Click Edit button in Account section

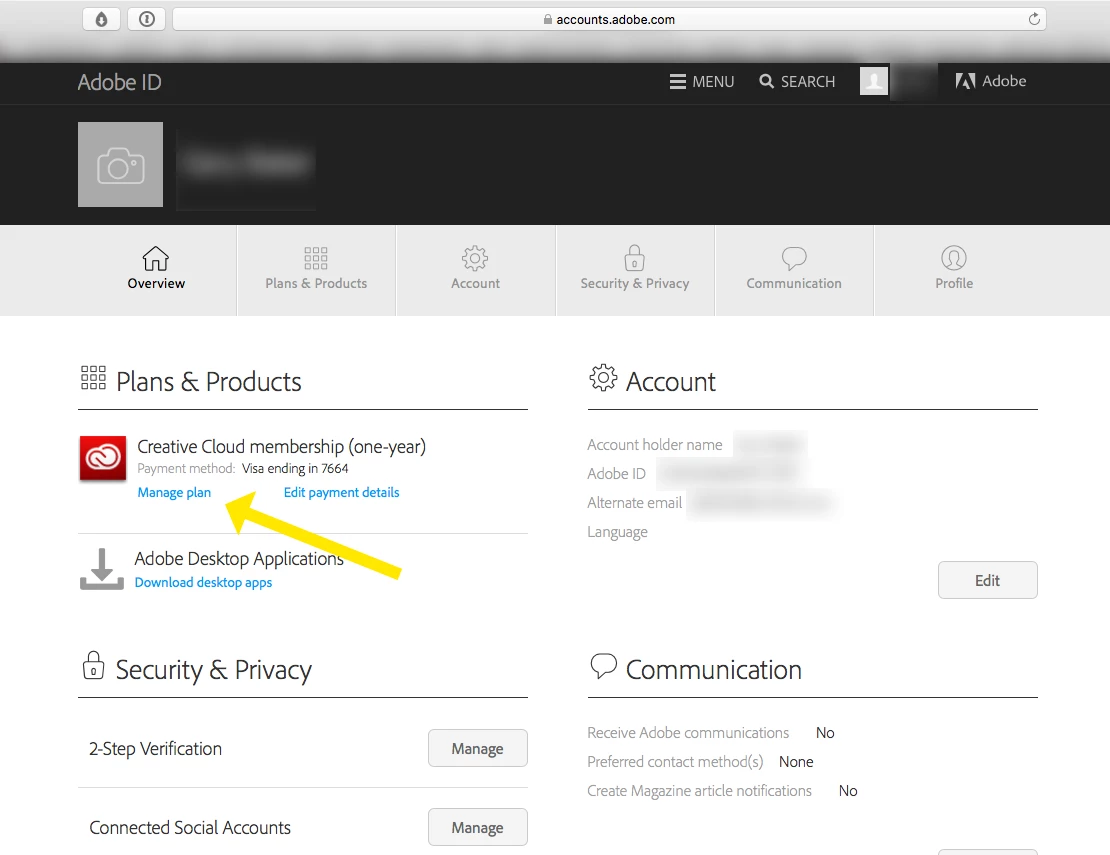[988, 580]
